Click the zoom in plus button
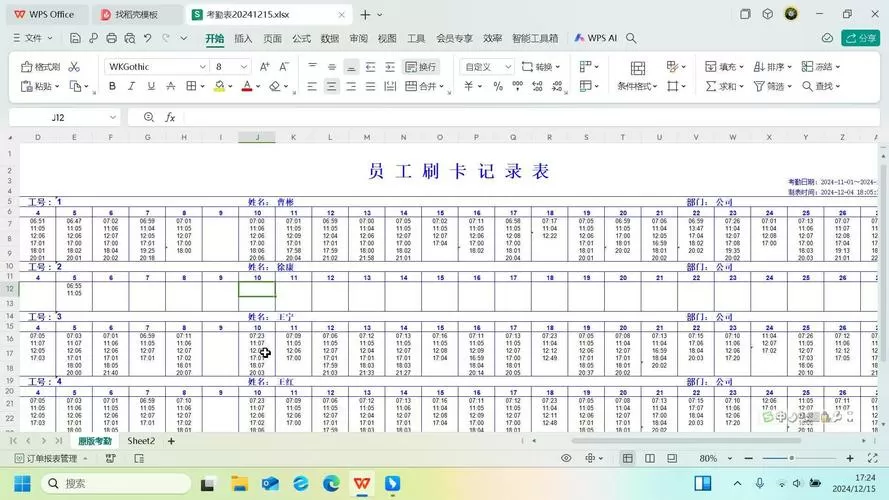889x500 pixels. point(850,458)
